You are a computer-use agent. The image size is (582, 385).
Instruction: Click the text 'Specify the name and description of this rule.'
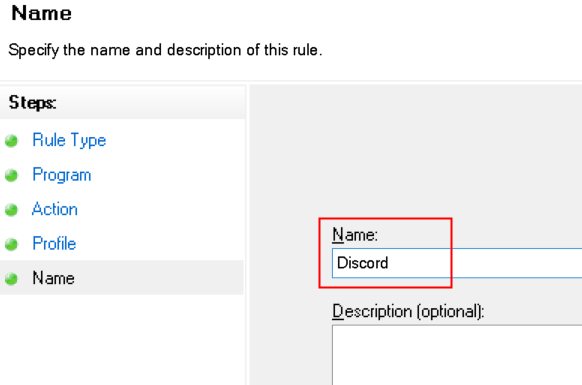[165, 50]
